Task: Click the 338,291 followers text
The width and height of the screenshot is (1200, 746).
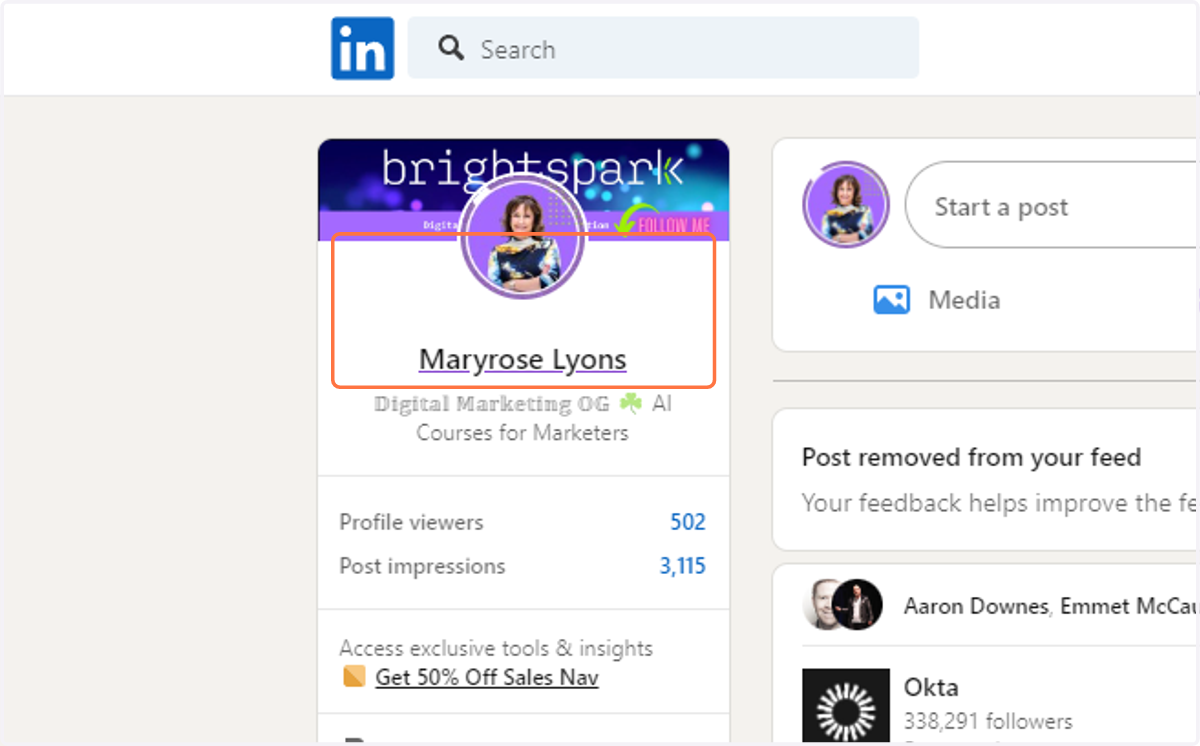Action: point(988,721)
